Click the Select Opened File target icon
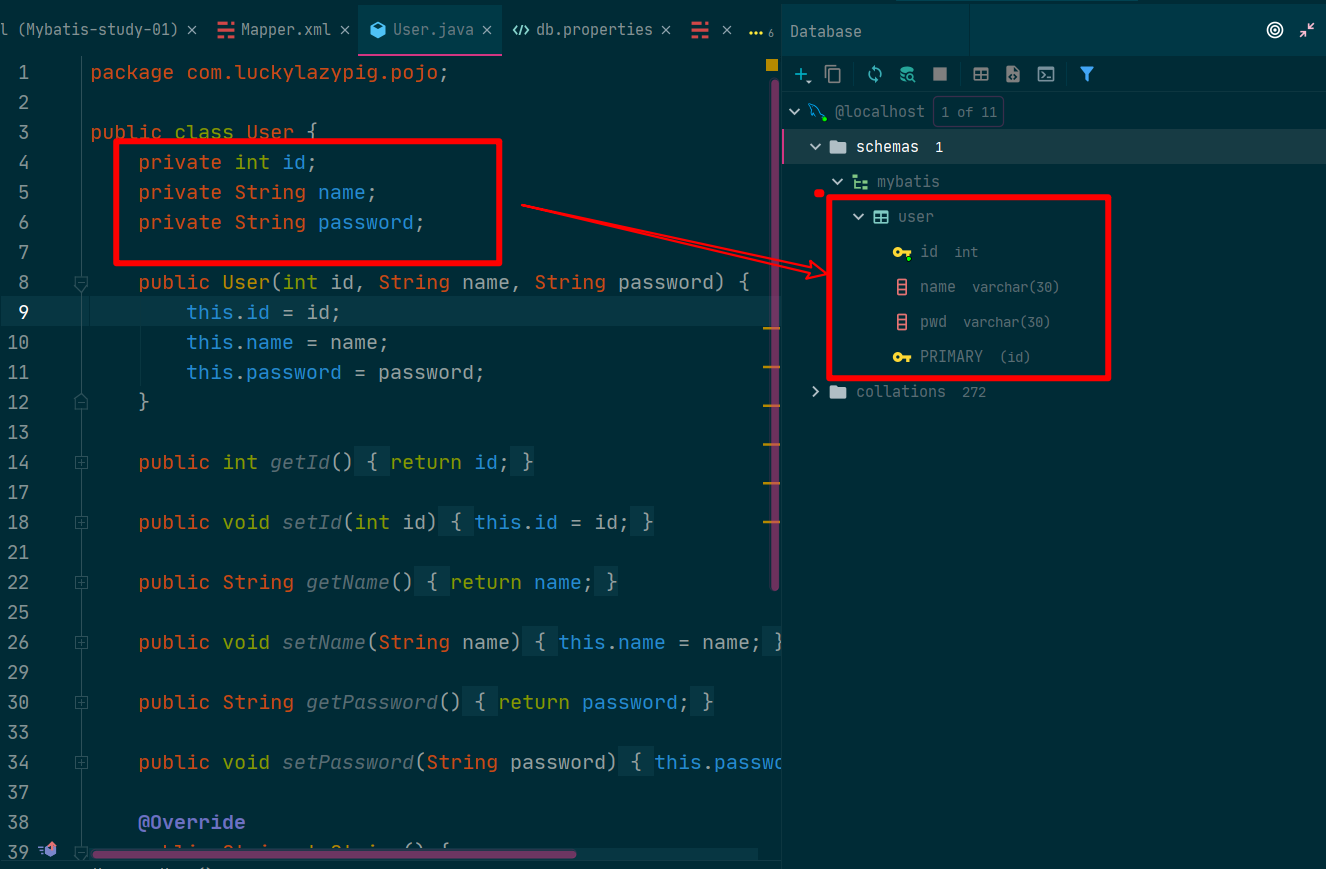Screen dimensions: 1326x869 1275,30
